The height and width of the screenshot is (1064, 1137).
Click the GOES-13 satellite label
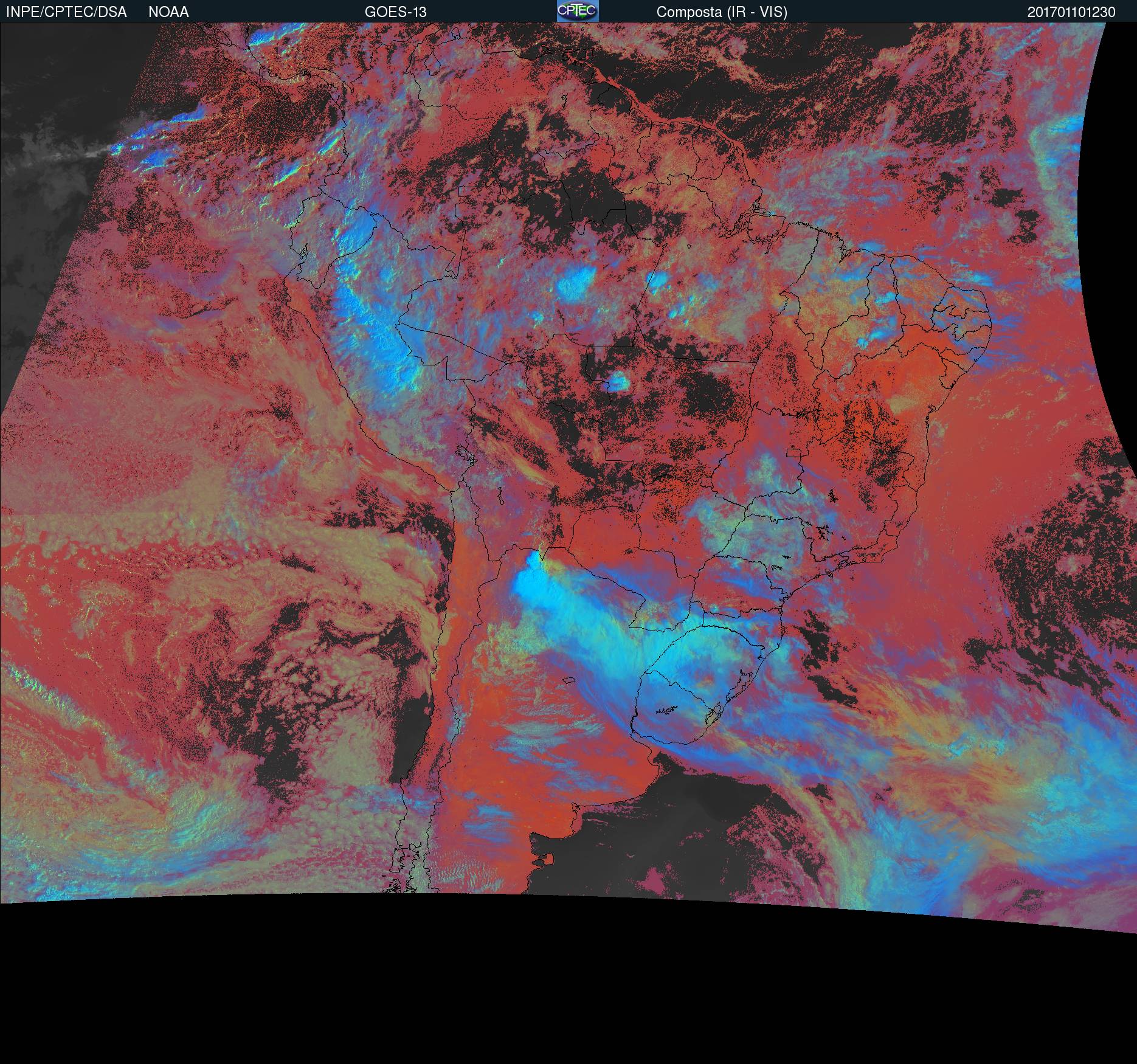click(x=395, y=12)
